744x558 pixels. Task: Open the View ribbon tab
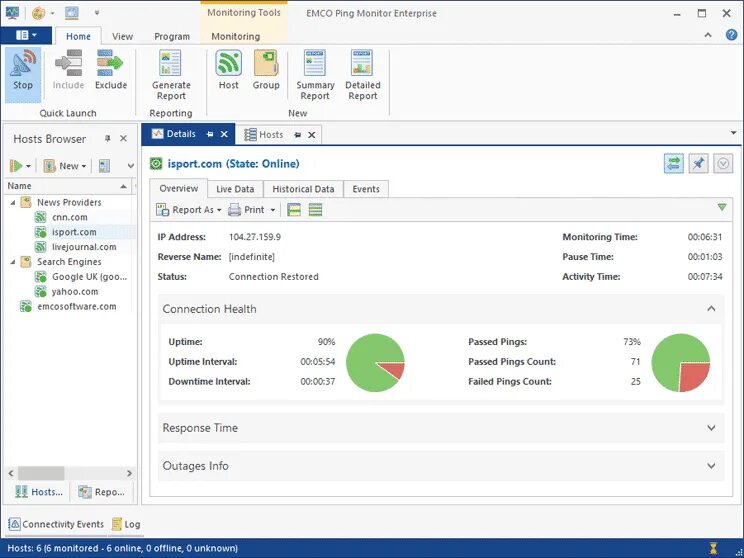[x=122, y=36]
